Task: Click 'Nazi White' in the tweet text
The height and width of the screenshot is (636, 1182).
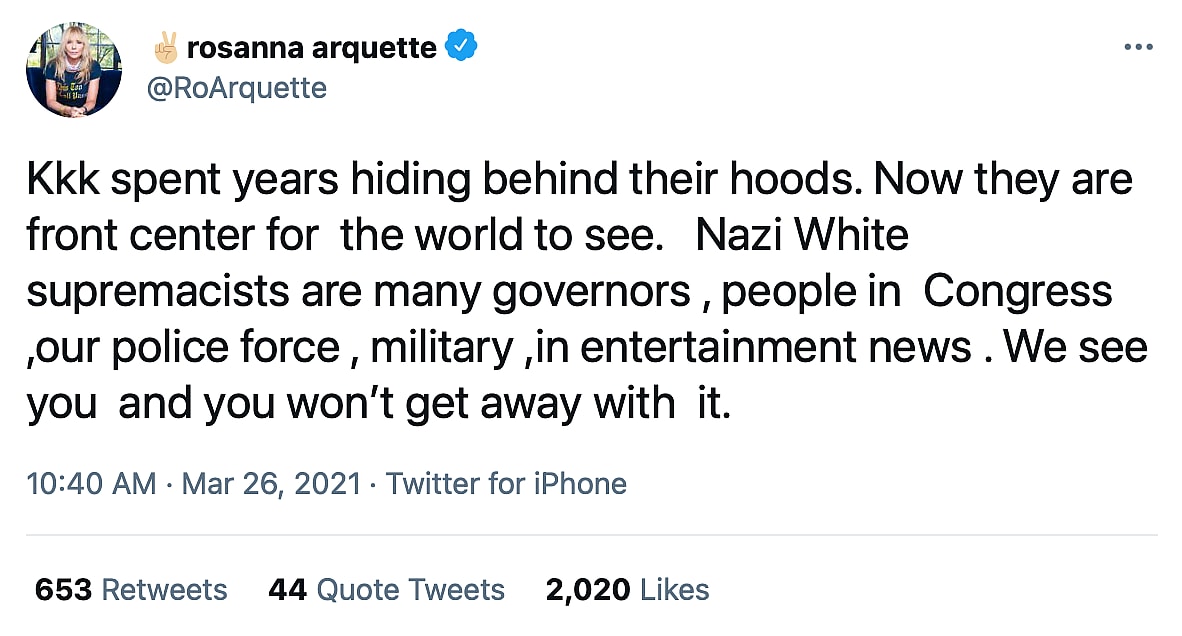Action: pyautogui.click(x=802, y=236)
